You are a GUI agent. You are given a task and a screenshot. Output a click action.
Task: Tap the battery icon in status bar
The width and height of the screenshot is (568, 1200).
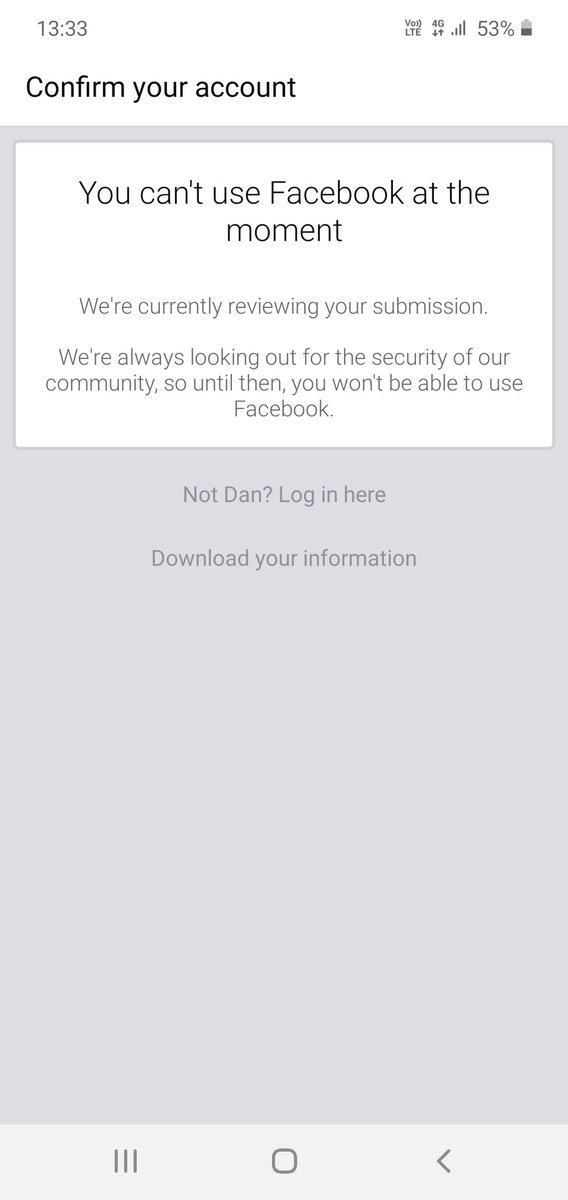[x=527, y=29]
